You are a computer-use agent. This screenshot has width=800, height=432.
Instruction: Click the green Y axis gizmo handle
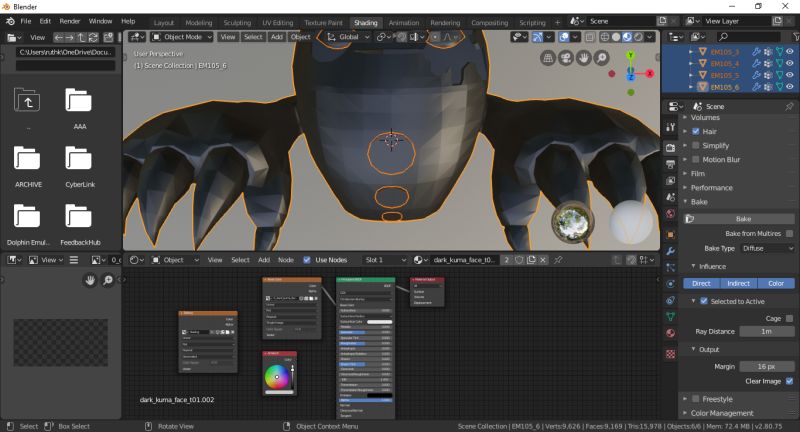tap(631, 55)
